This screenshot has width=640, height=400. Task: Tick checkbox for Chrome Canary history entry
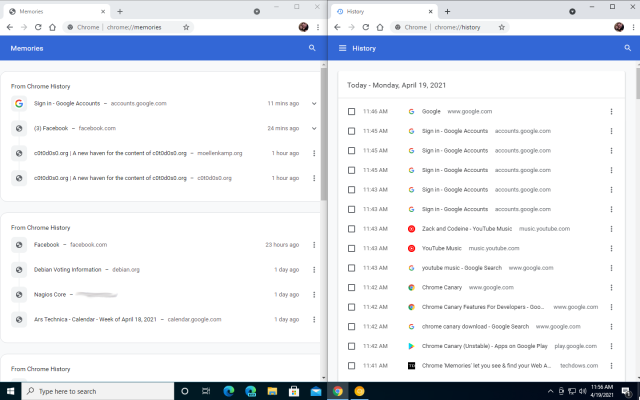click(x=351, y=287)
